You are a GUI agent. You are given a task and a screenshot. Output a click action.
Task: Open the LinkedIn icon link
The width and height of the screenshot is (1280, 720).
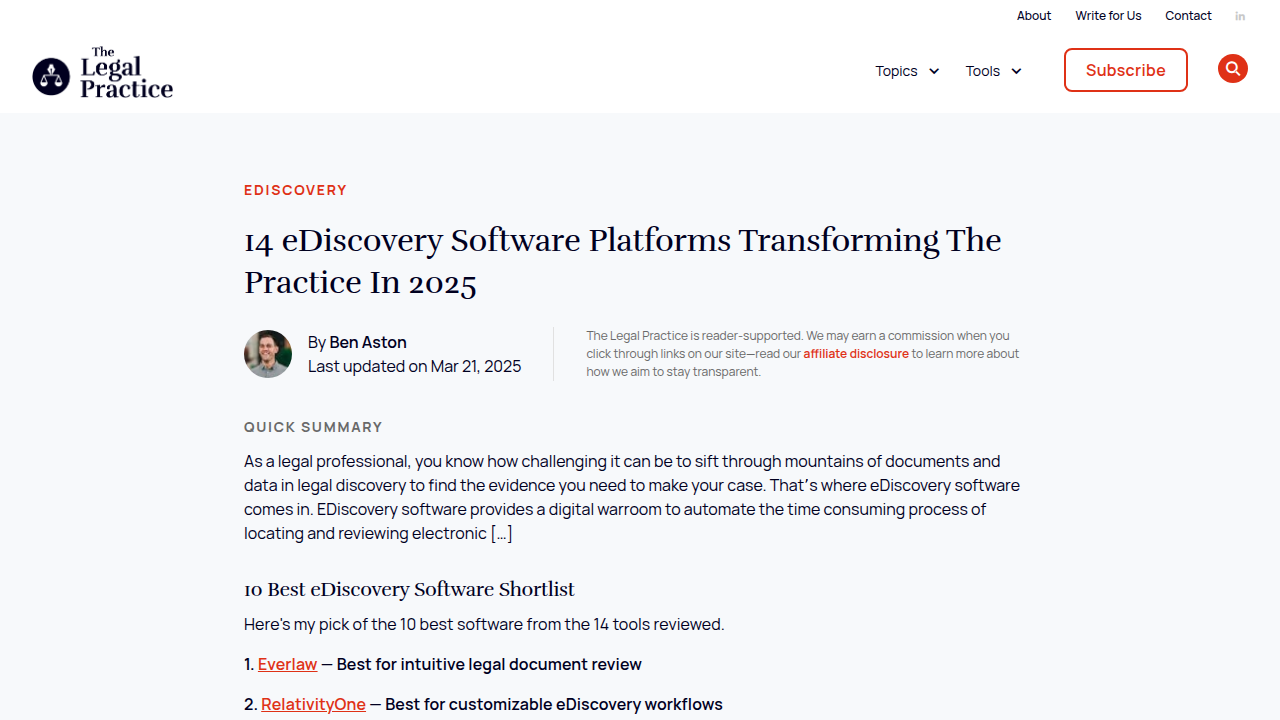[1240, 16]
